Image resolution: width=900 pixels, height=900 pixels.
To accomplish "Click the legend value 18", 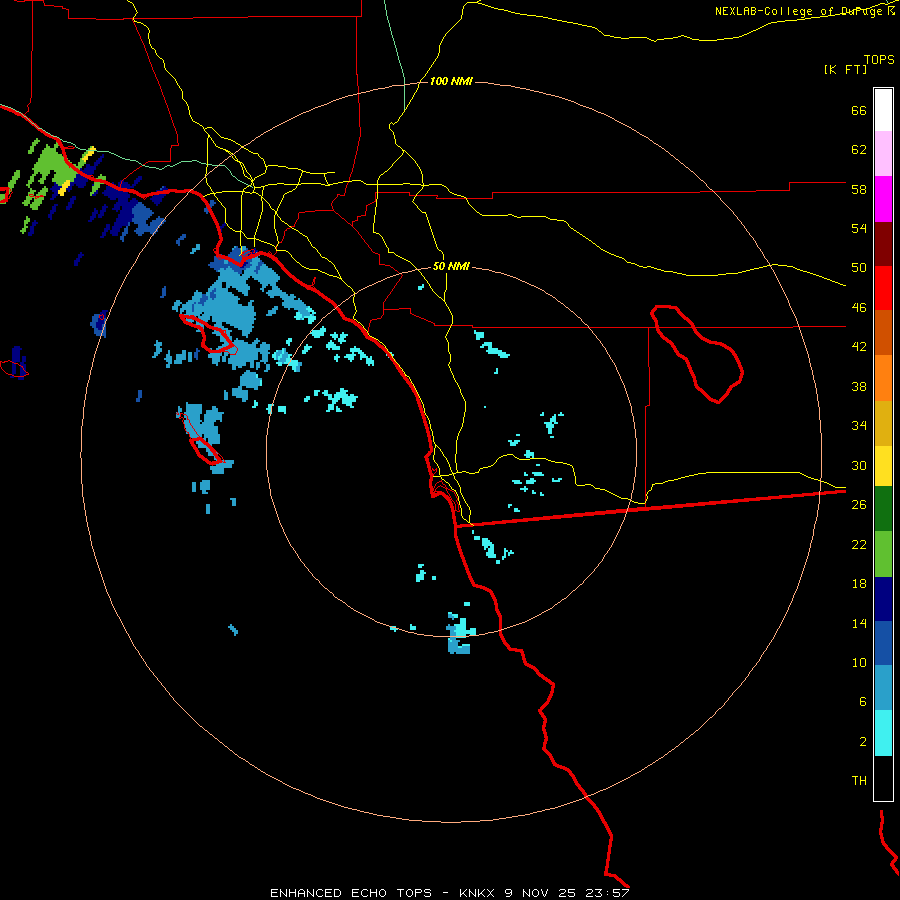I will 859,584.
